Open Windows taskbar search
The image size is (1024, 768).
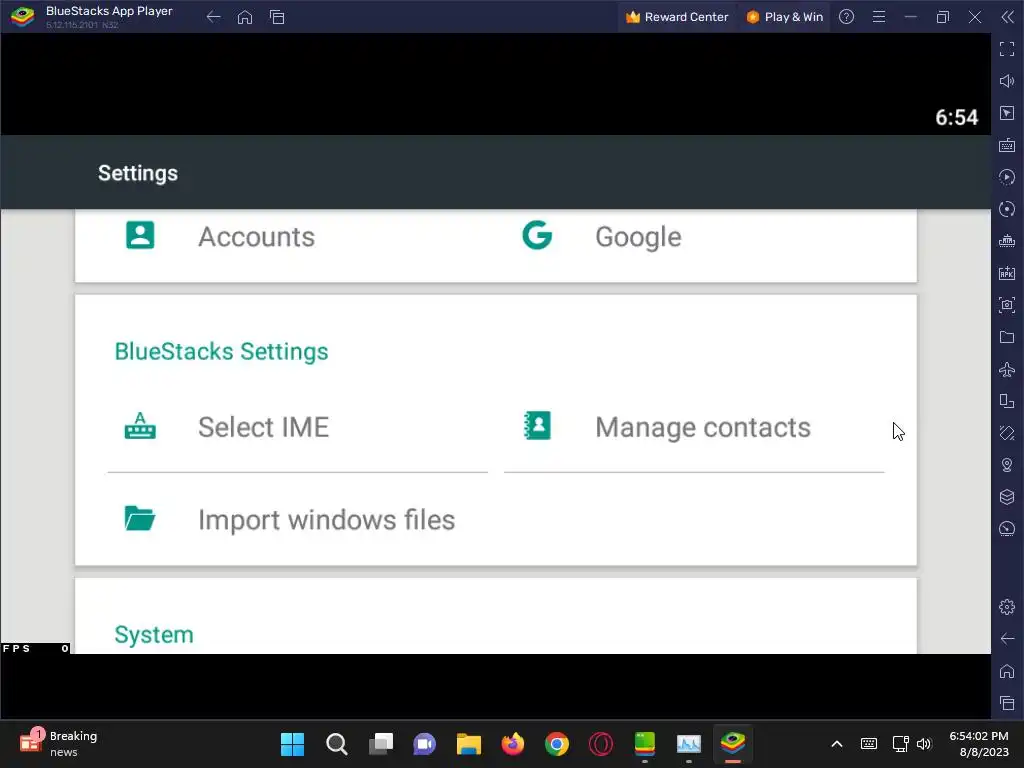coord(337,744)
